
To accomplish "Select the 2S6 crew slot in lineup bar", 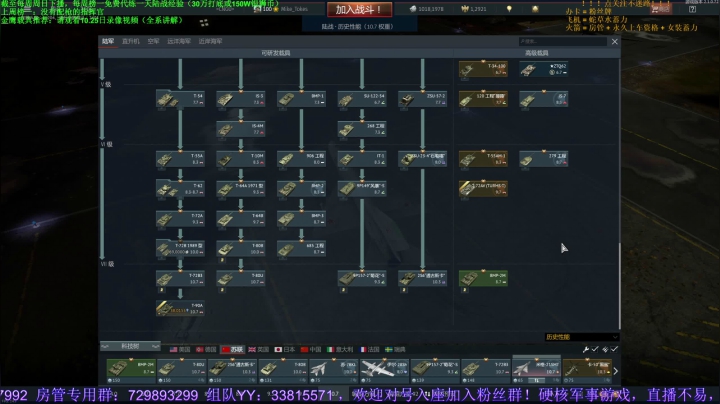I will tap(233, 369).
